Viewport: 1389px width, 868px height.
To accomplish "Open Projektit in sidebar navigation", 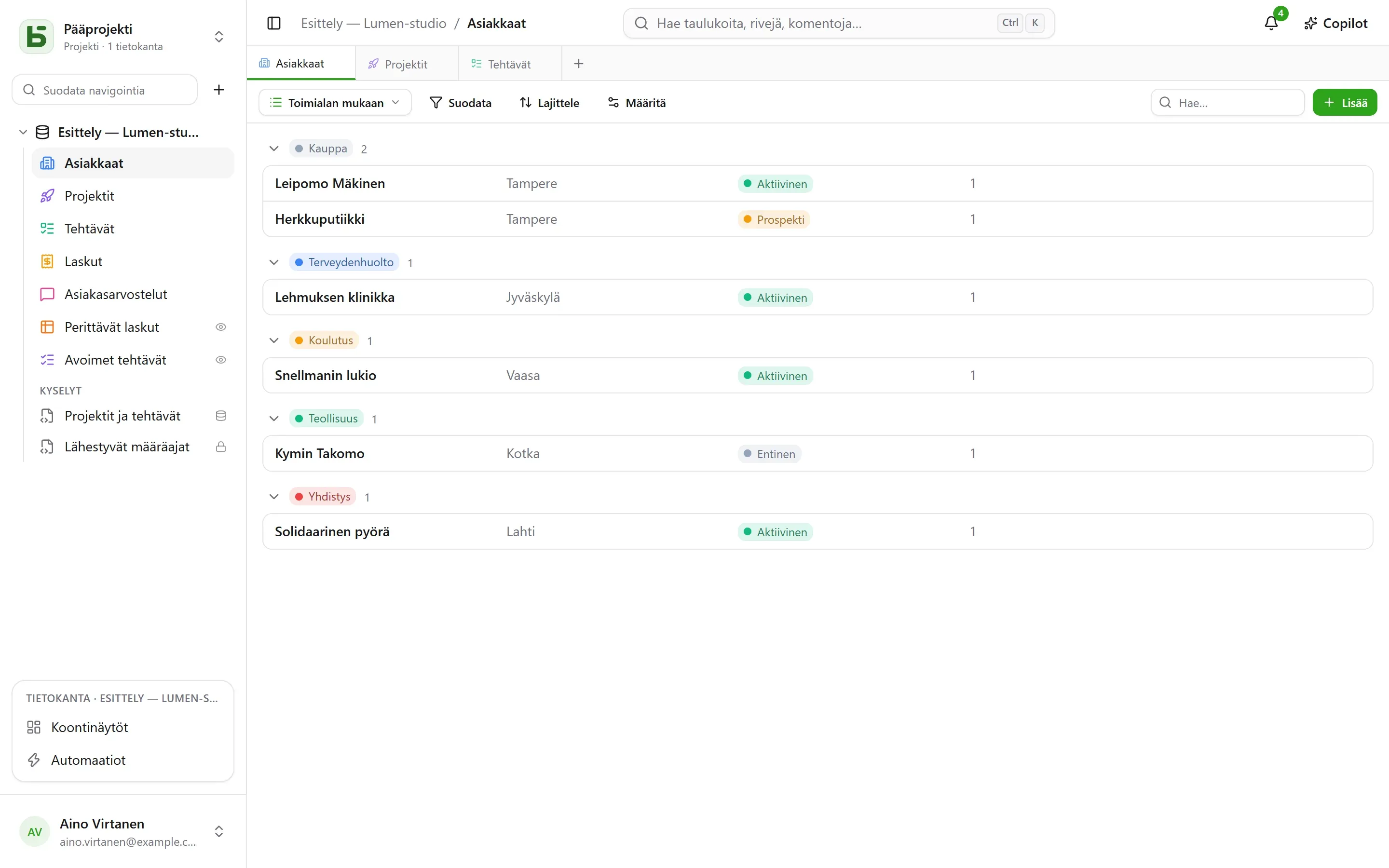I will (x=133, y=196).
